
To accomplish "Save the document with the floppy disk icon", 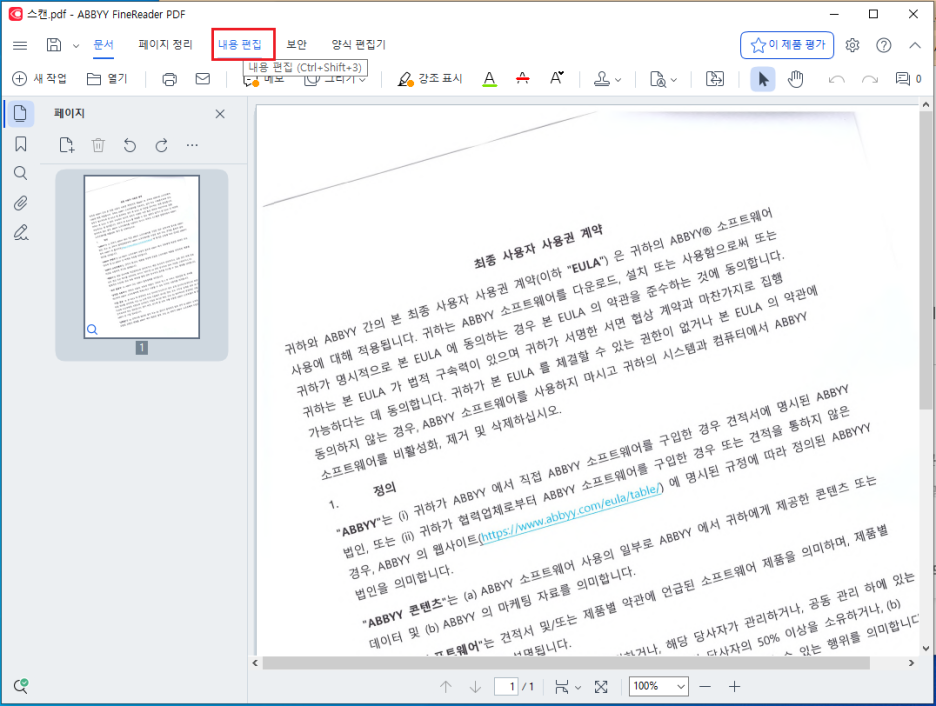I will pos(54,45).
